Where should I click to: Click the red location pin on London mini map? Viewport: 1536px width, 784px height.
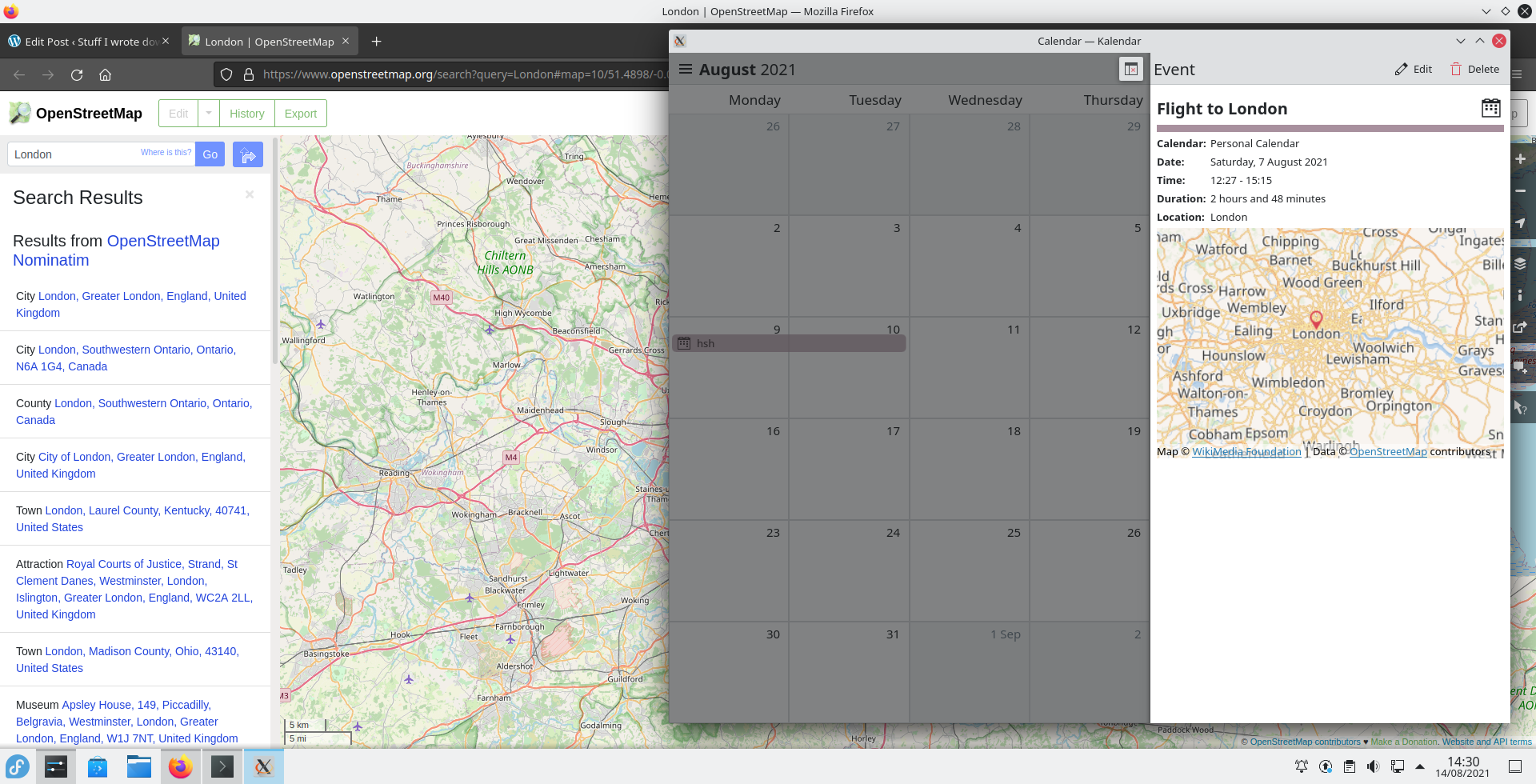1316,320
